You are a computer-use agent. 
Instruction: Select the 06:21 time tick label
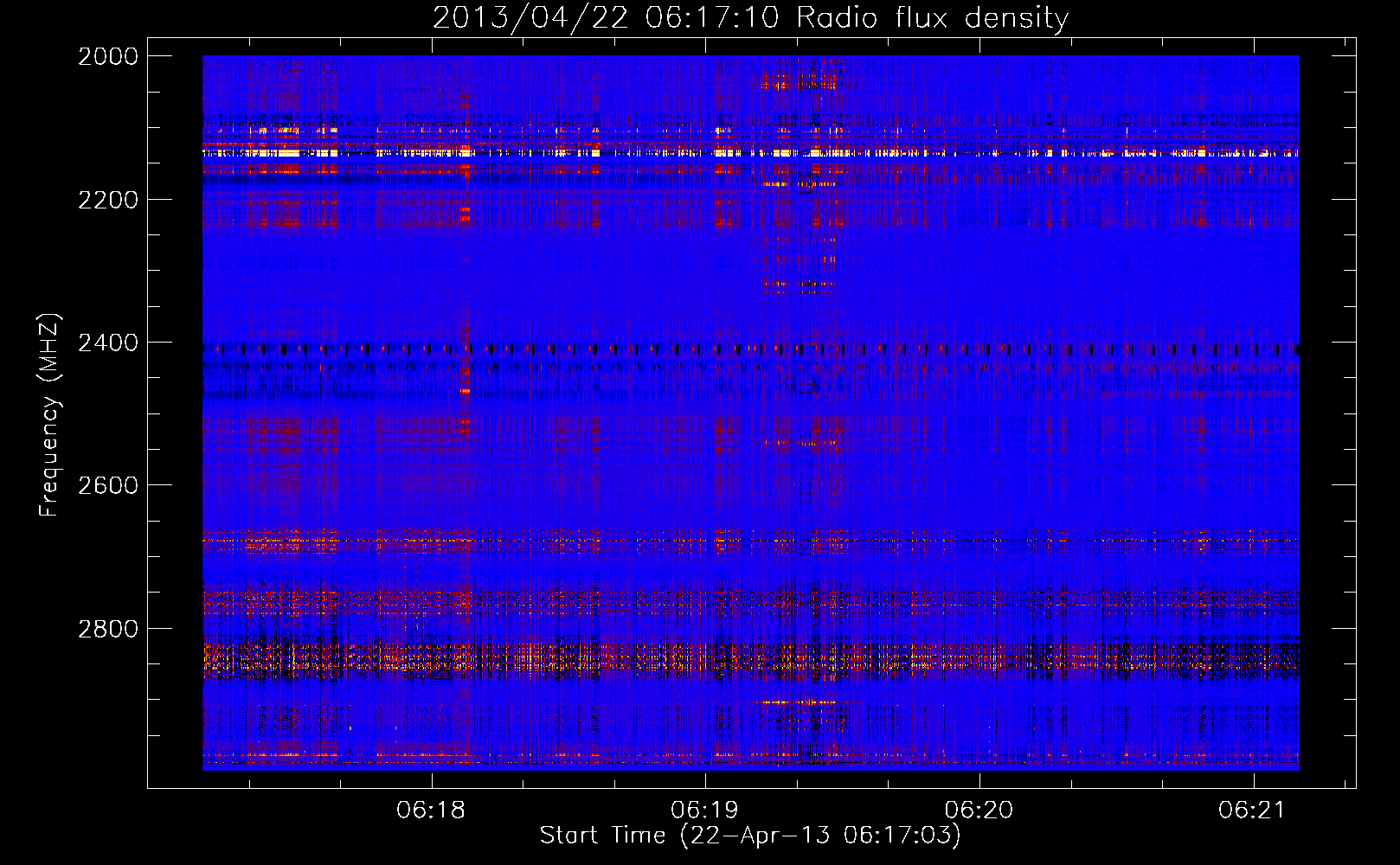tap(1253, 811)
